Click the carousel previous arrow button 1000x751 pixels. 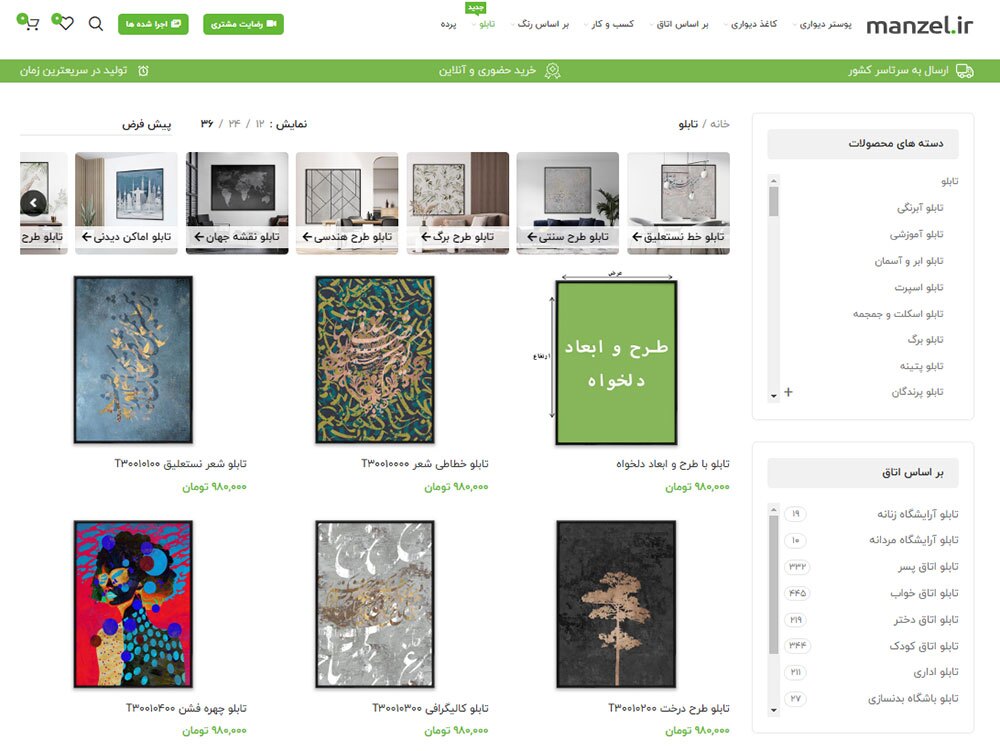[33, 203]
